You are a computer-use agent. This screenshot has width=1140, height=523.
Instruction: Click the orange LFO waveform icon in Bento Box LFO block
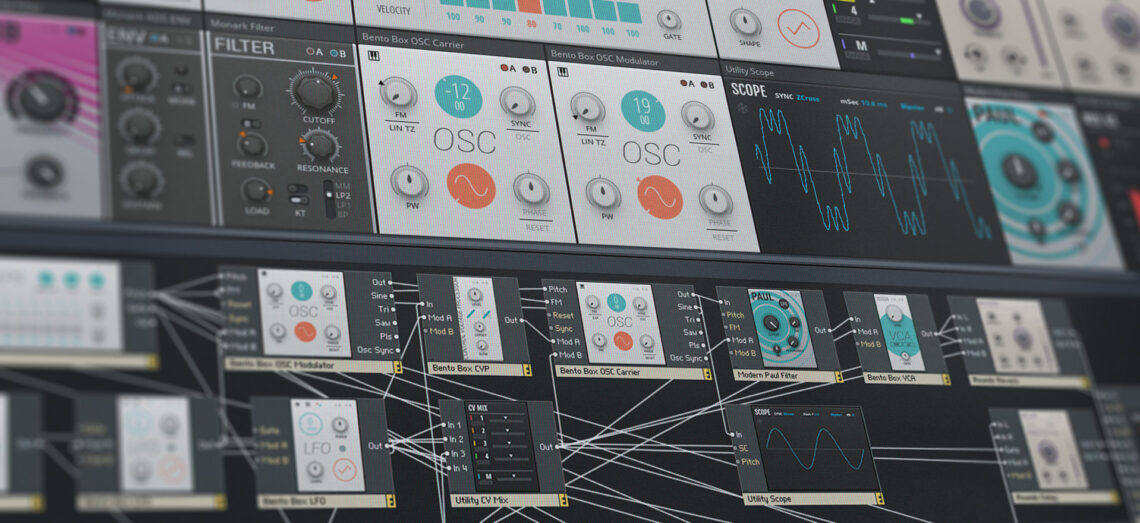tap(345, 470)
